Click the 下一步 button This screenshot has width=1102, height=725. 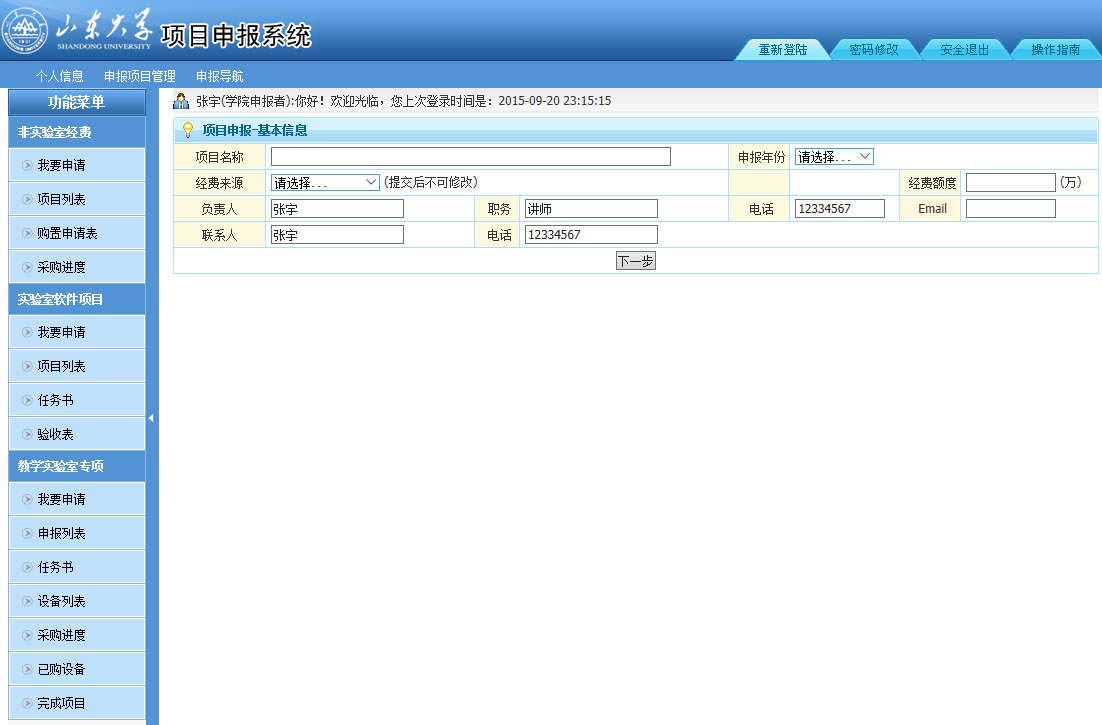click(636, 260)
